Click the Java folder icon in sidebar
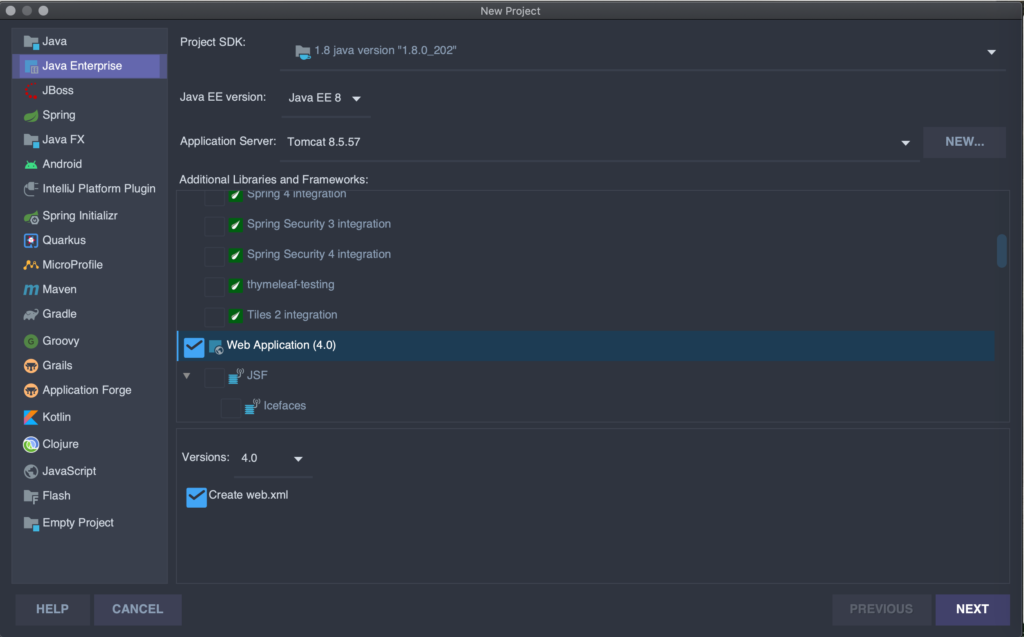The width and height of the screenshot is (1024, 637). 31,42
